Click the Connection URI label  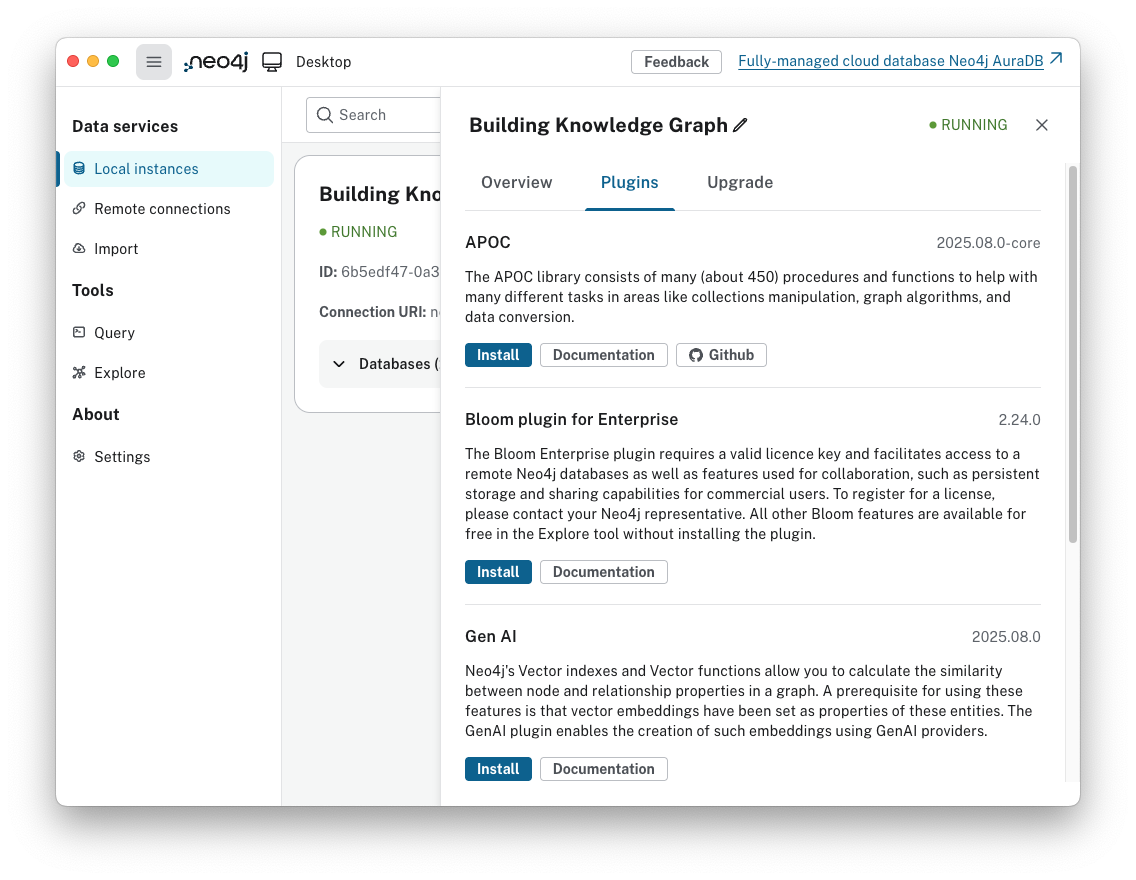click(372, 311)
